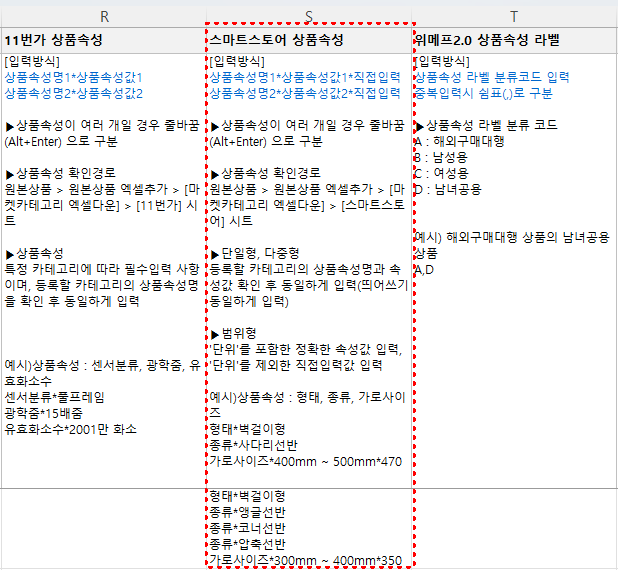
Task: Click the text '종류*사다리선반'
Action: [253, 446]
